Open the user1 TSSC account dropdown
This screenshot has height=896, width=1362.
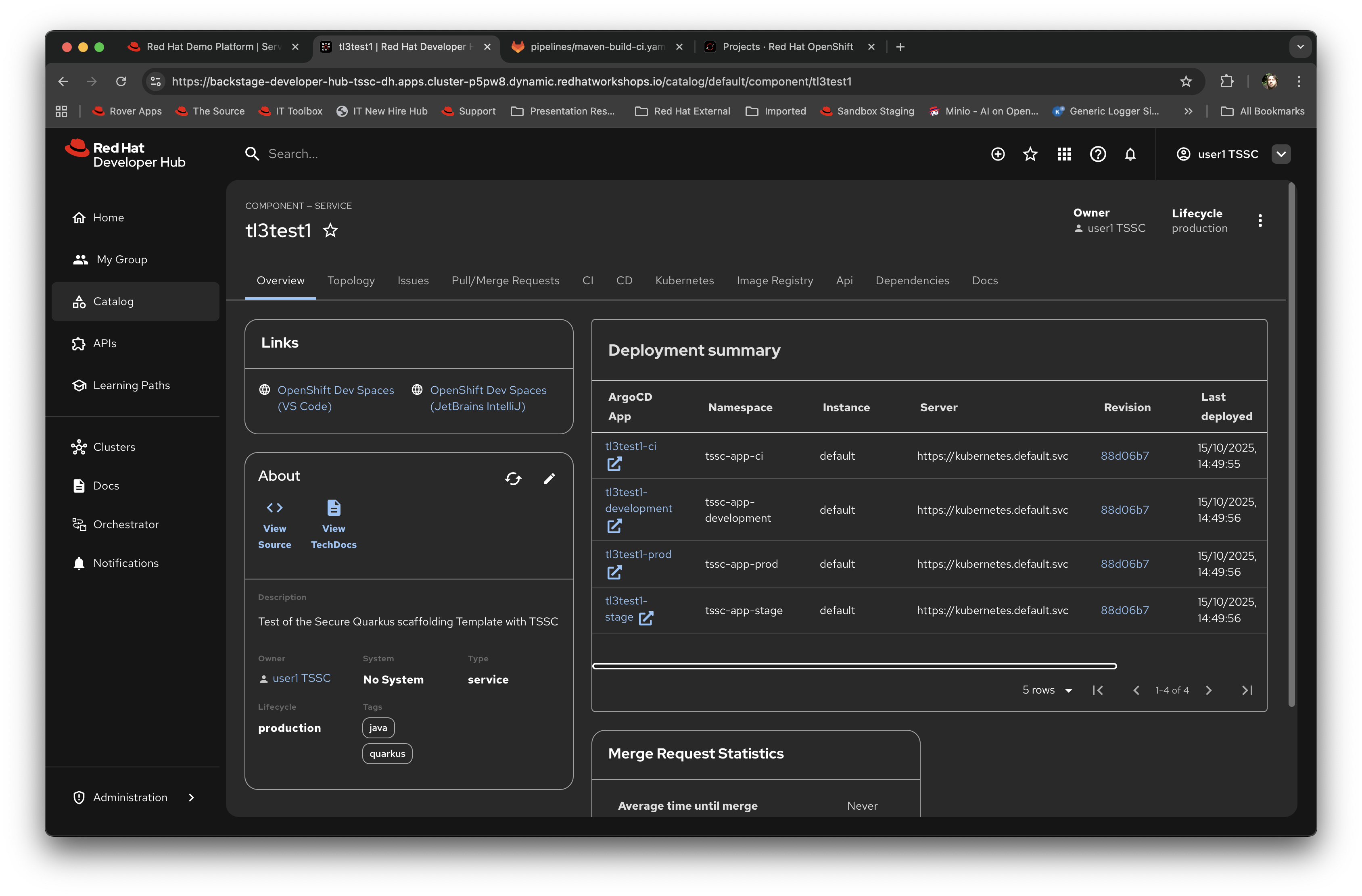point(1281,153)
